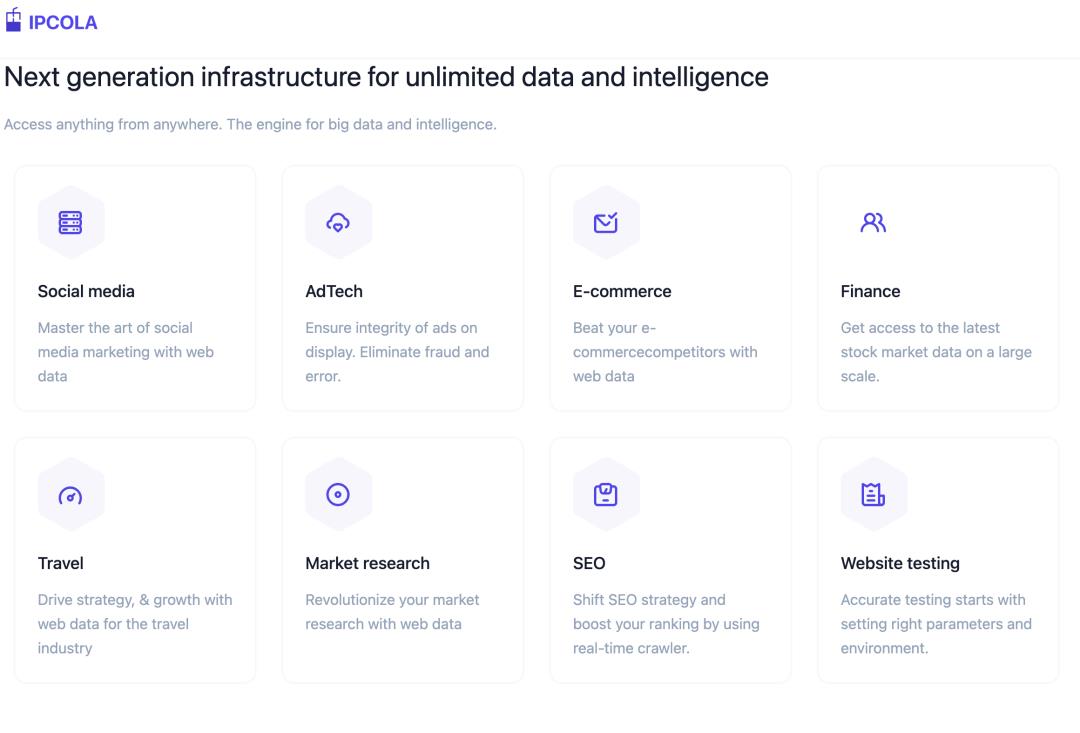This screenshot has height=733, width=1080.
Task: Click the SEO clipboard icon
Action: (605, 494)
